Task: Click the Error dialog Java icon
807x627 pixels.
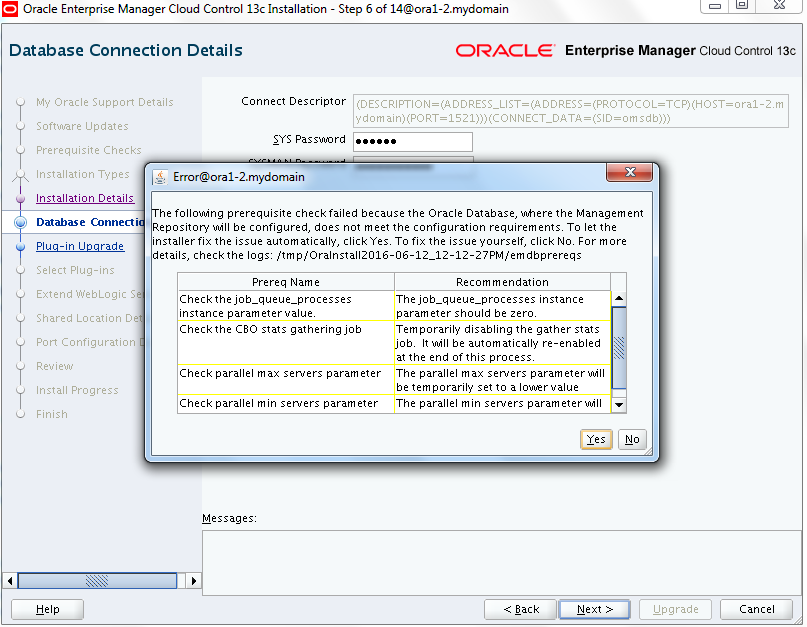Action: click(160, 177)
